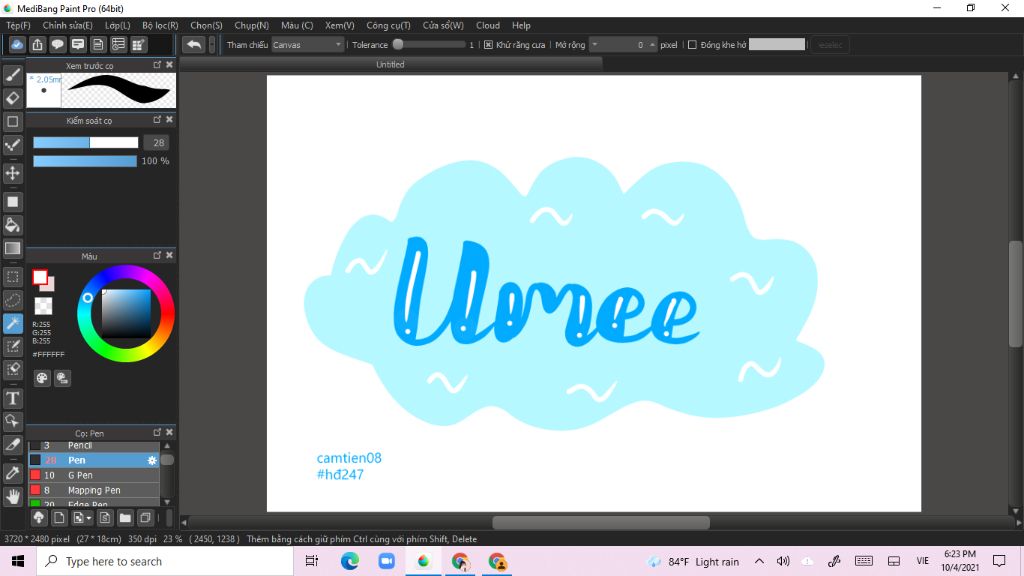Select the Operation object tool

pos(12,421)
